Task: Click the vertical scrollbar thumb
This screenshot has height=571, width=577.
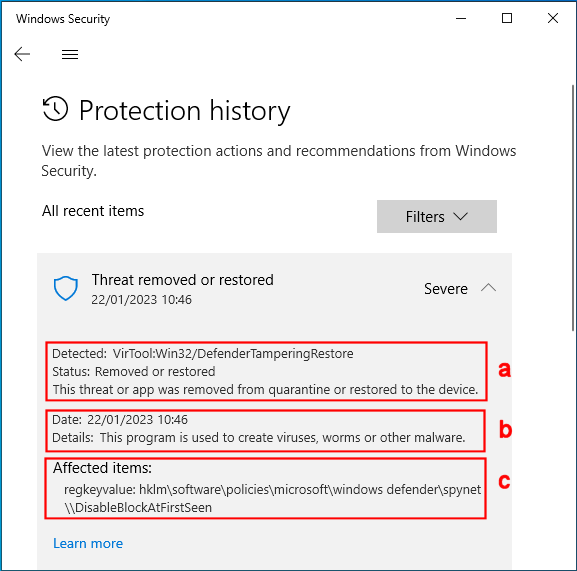Action: [x=573, y=208]
